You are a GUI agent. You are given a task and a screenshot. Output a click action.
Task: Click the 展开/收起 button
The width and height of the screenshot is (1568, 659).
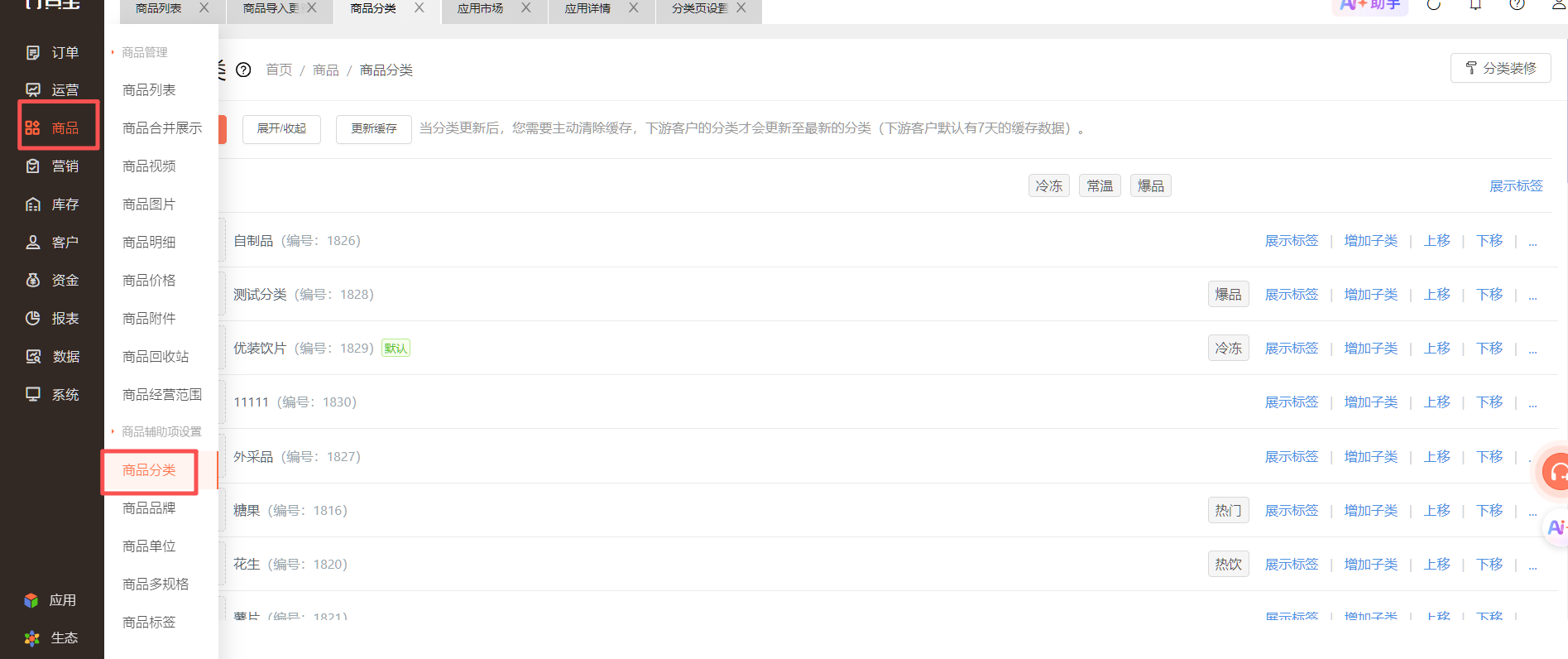281,129
